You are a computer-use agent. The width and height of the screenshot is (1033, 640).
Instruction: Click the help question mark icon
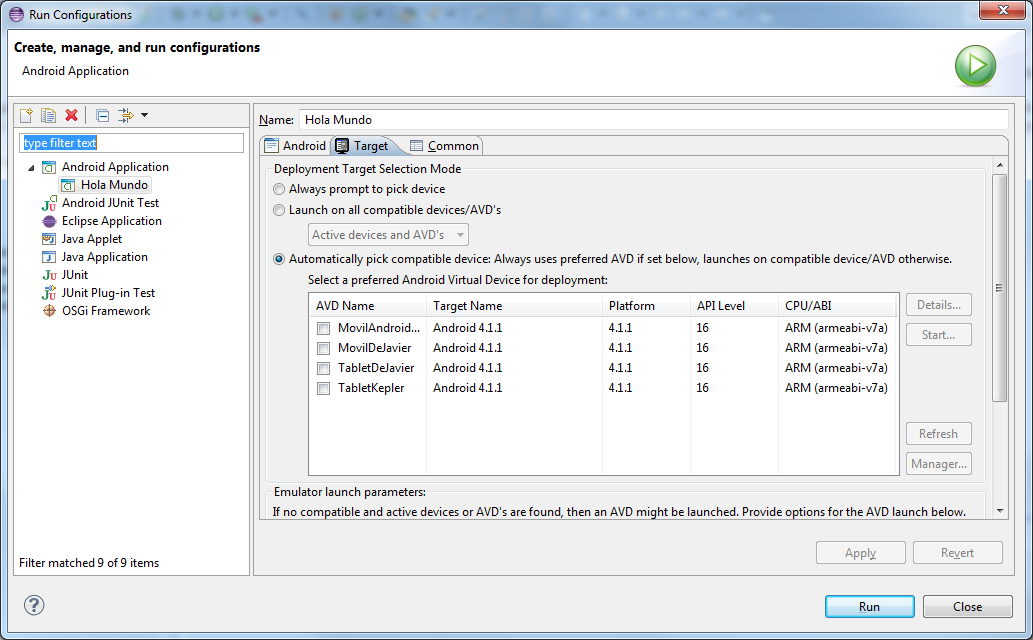pos(34,605)
